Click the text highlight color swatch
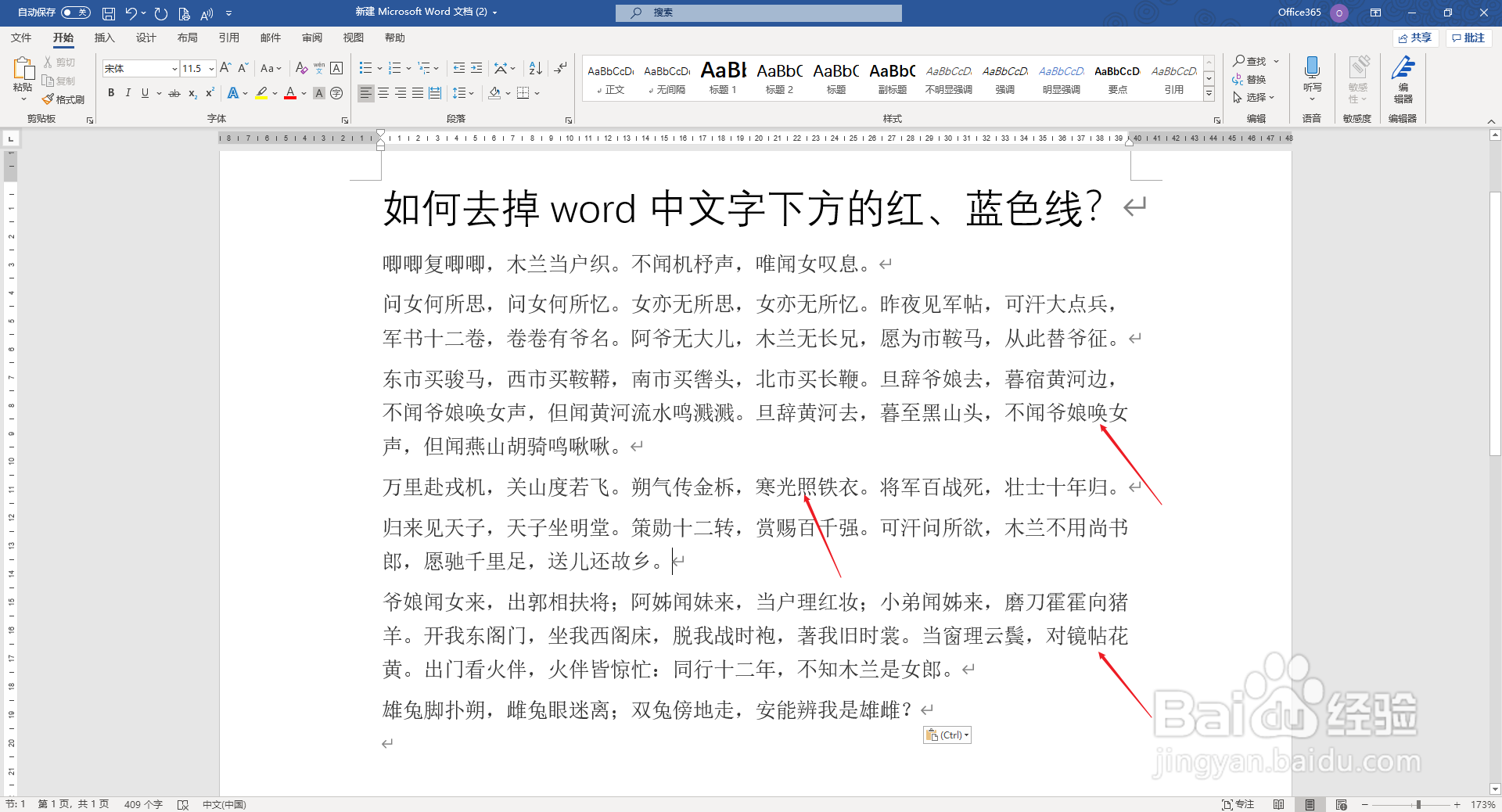Viewport: 1502px width, 812px height. (261, 93)
